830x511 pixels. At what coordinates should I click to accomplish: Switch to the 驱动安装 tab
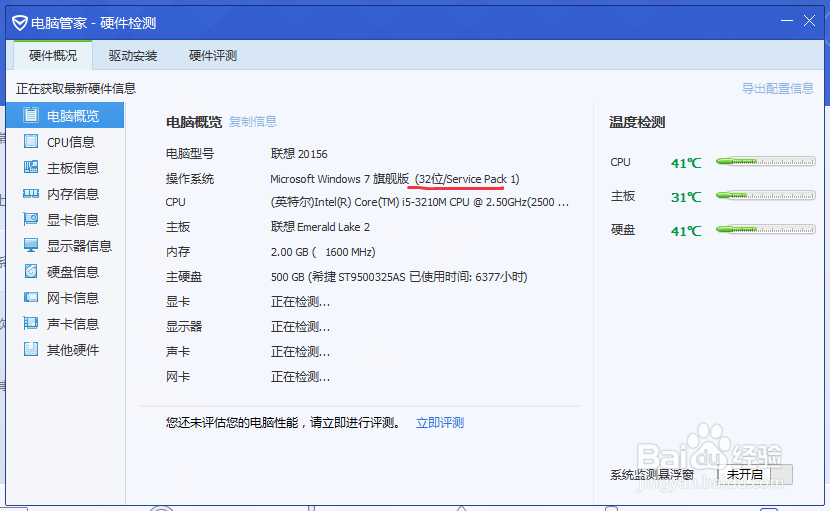click(133, 55)
